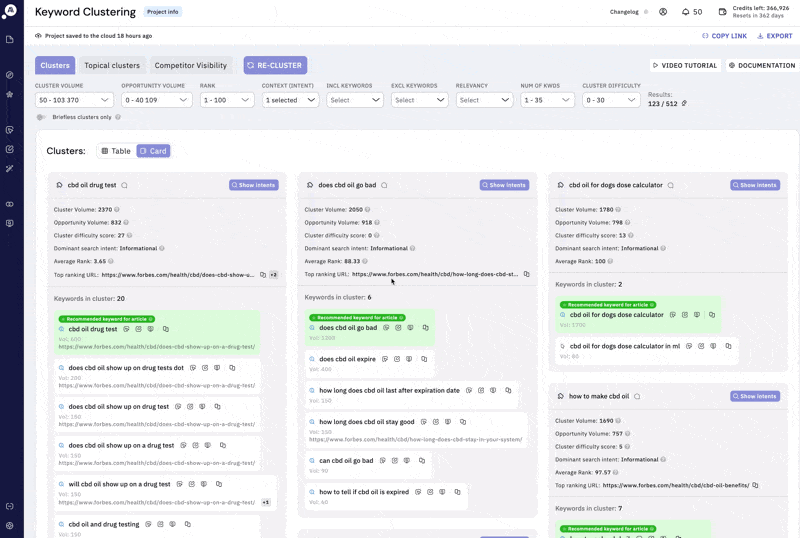Screen dimensions: 800x538
Task: Click the 'Keywords in cluster: 20' label
Action: tap(89, 299)
